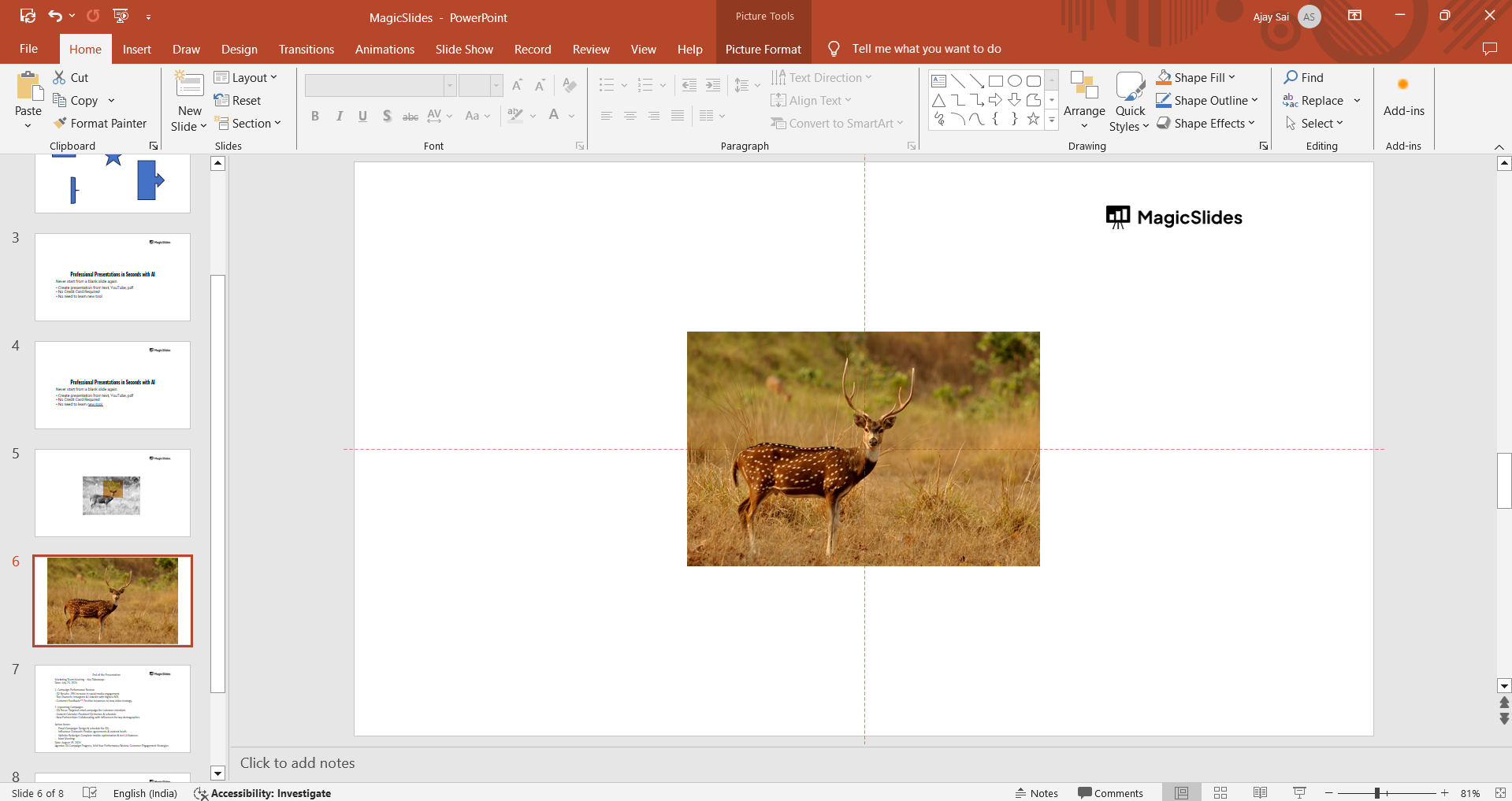The image size is (1512, 801).
Task: Switch to Reading View
Action: pos(1260,793)
